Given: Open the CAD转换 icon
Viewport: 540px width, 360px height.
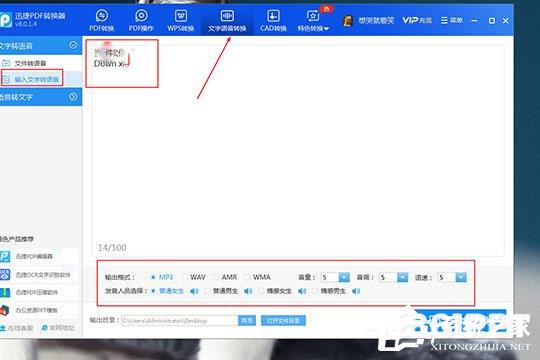Looking at the screenshot, I should coord(273,21).
